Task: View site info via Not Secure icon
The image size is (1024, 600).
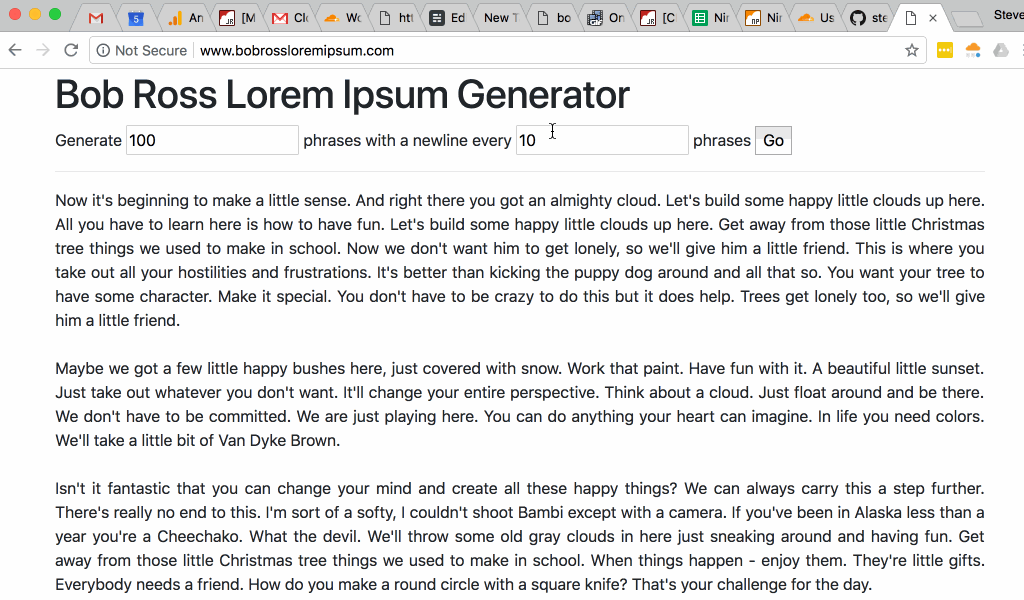Action: 103,50
